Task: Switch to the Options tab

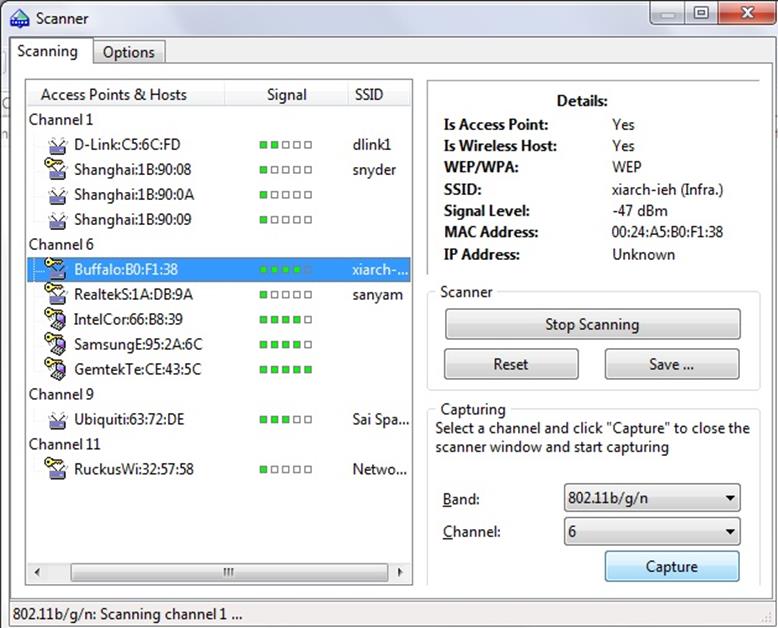Action: [x=129, y=52]
